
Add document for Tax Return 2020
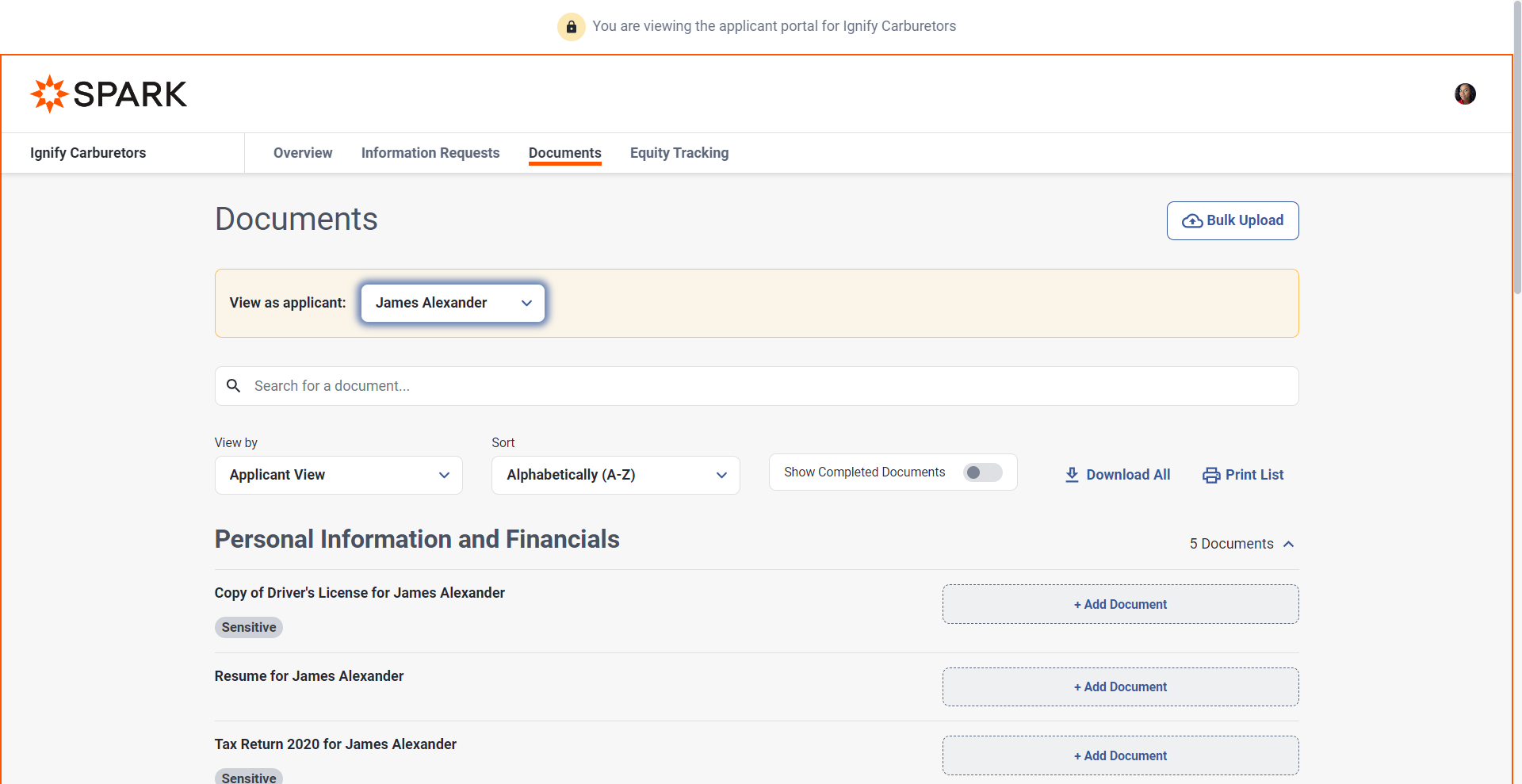point(1120,755)
